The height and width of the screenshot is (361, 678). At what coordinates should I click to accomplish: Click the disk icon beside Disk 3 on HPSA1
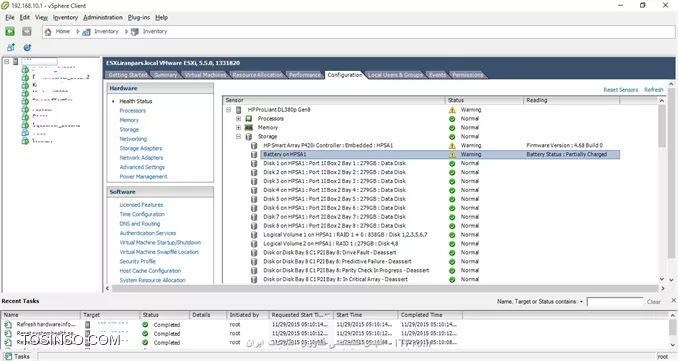pyautogui.click(x=254, y=181)
